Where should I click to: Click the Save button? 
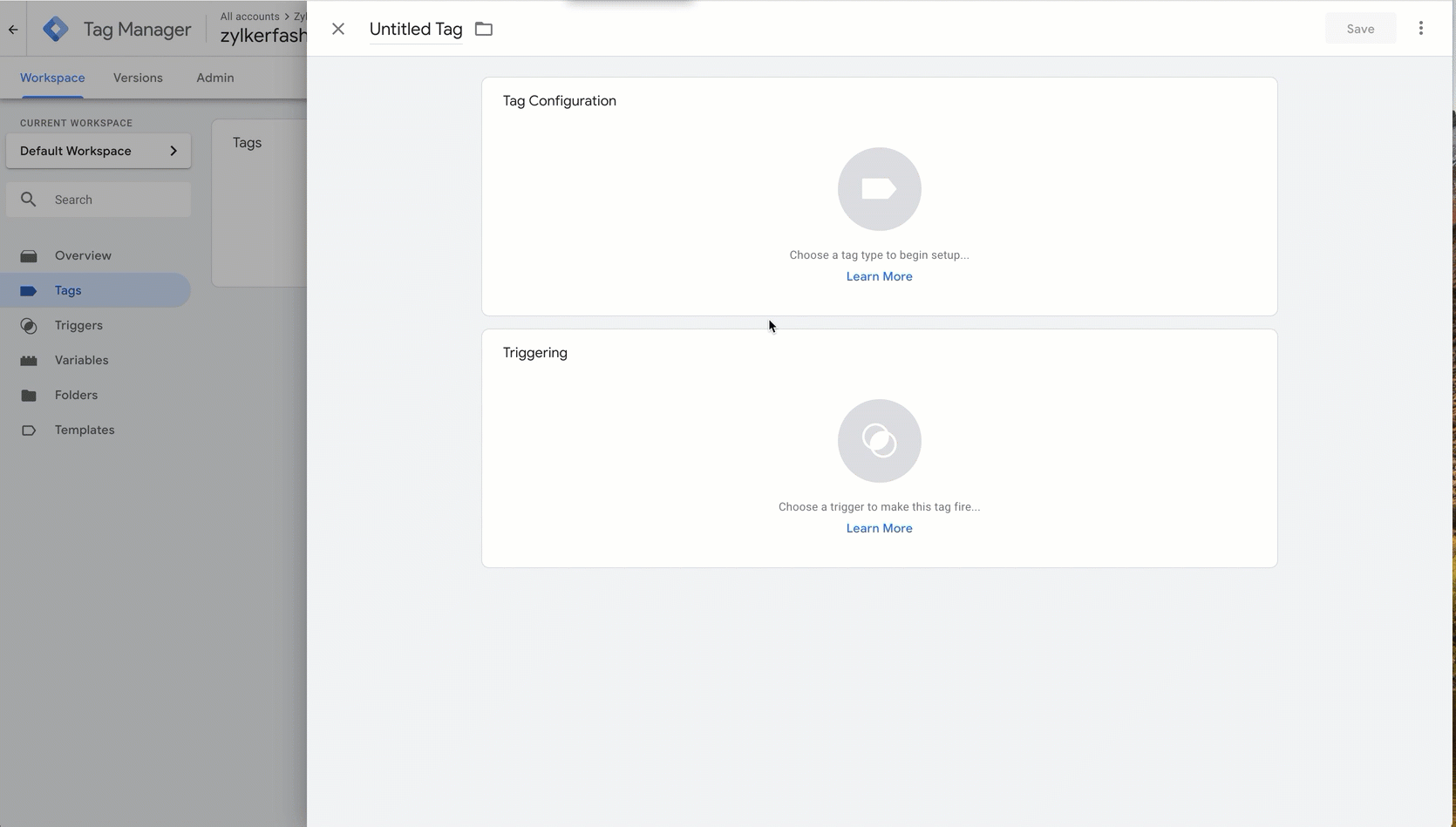tap(1360, 29)
